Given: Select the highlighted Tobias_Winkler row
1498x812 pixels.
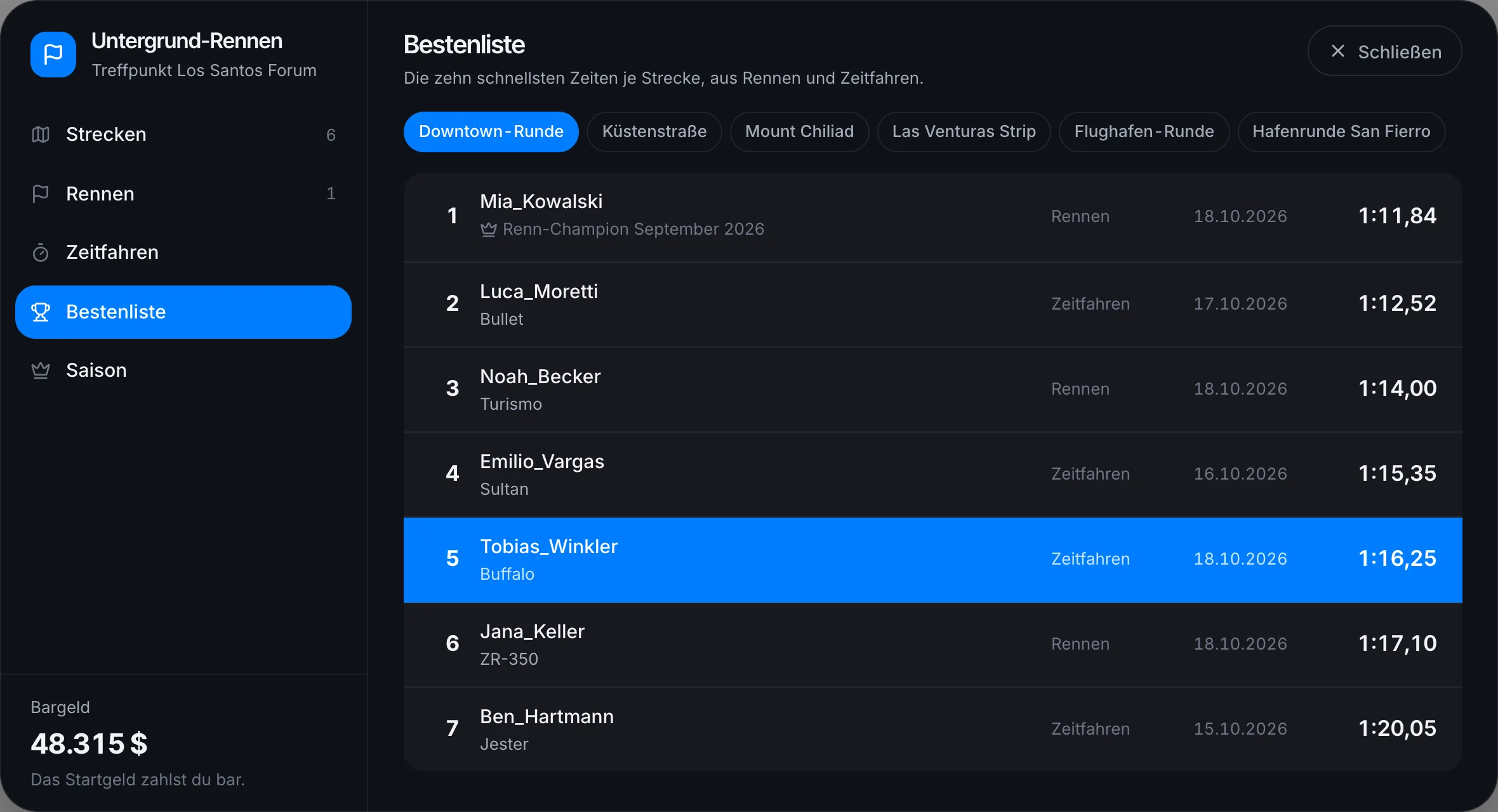Looking at the screenshot, I should pos(933,560).
